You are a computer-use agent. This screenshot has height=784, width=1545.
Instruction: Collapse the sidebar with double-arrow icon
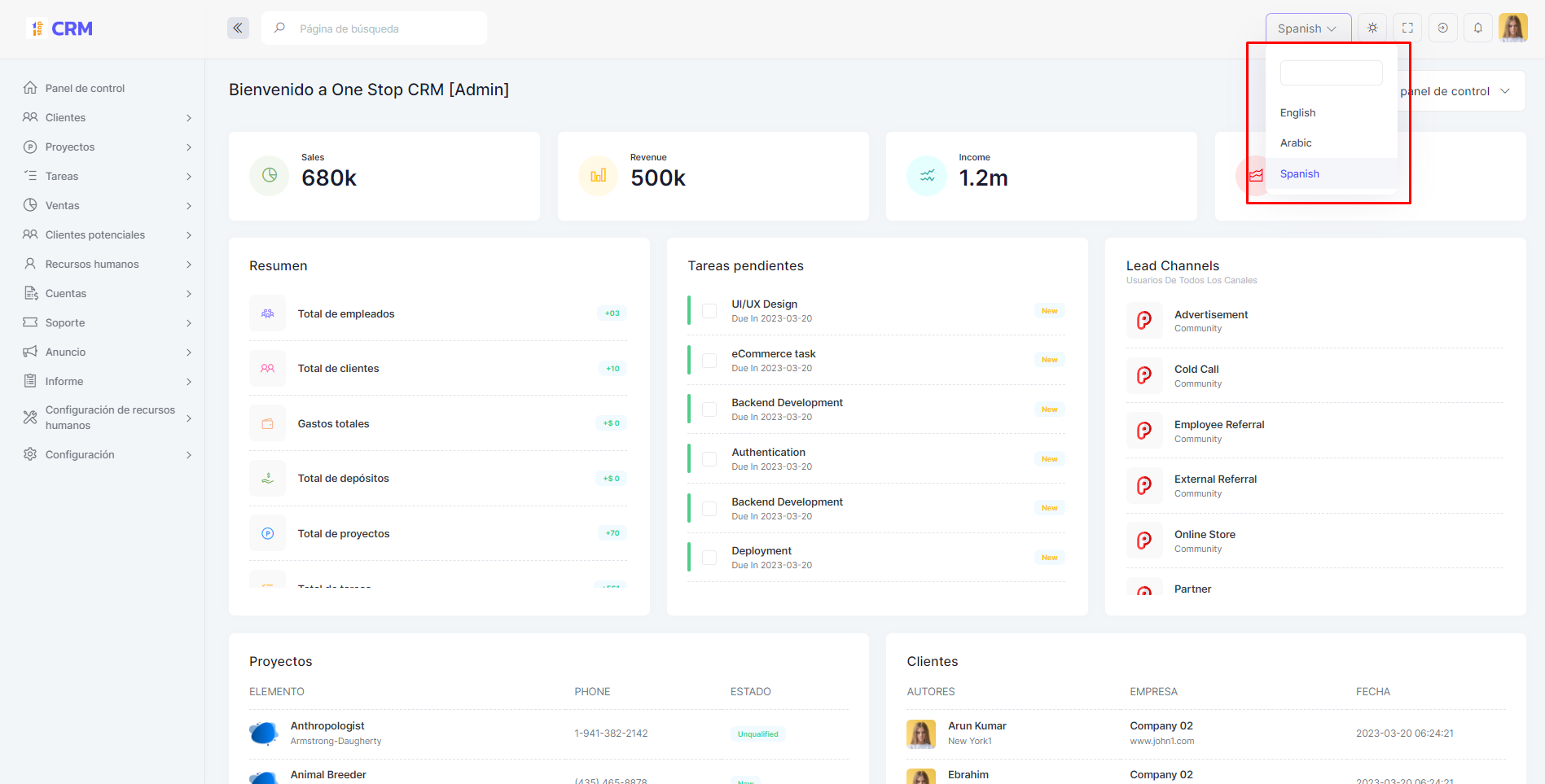tap(238, 28)
